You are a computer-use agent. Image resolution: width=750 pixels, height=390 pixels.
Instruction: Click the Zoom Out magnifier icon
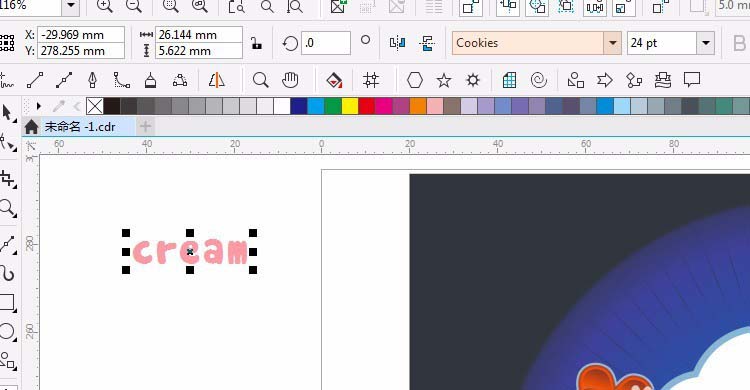pos(133,6)
